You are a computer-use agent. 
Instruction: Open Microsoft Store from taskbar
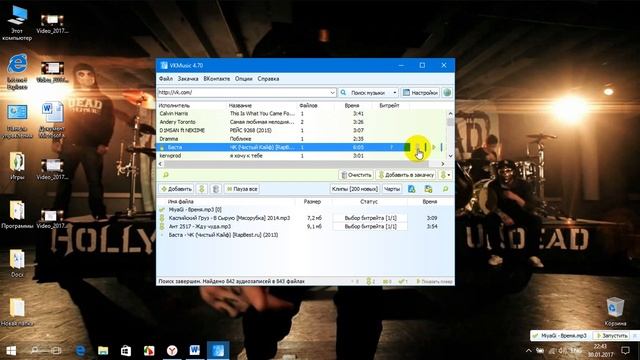[x=126, y=350]
